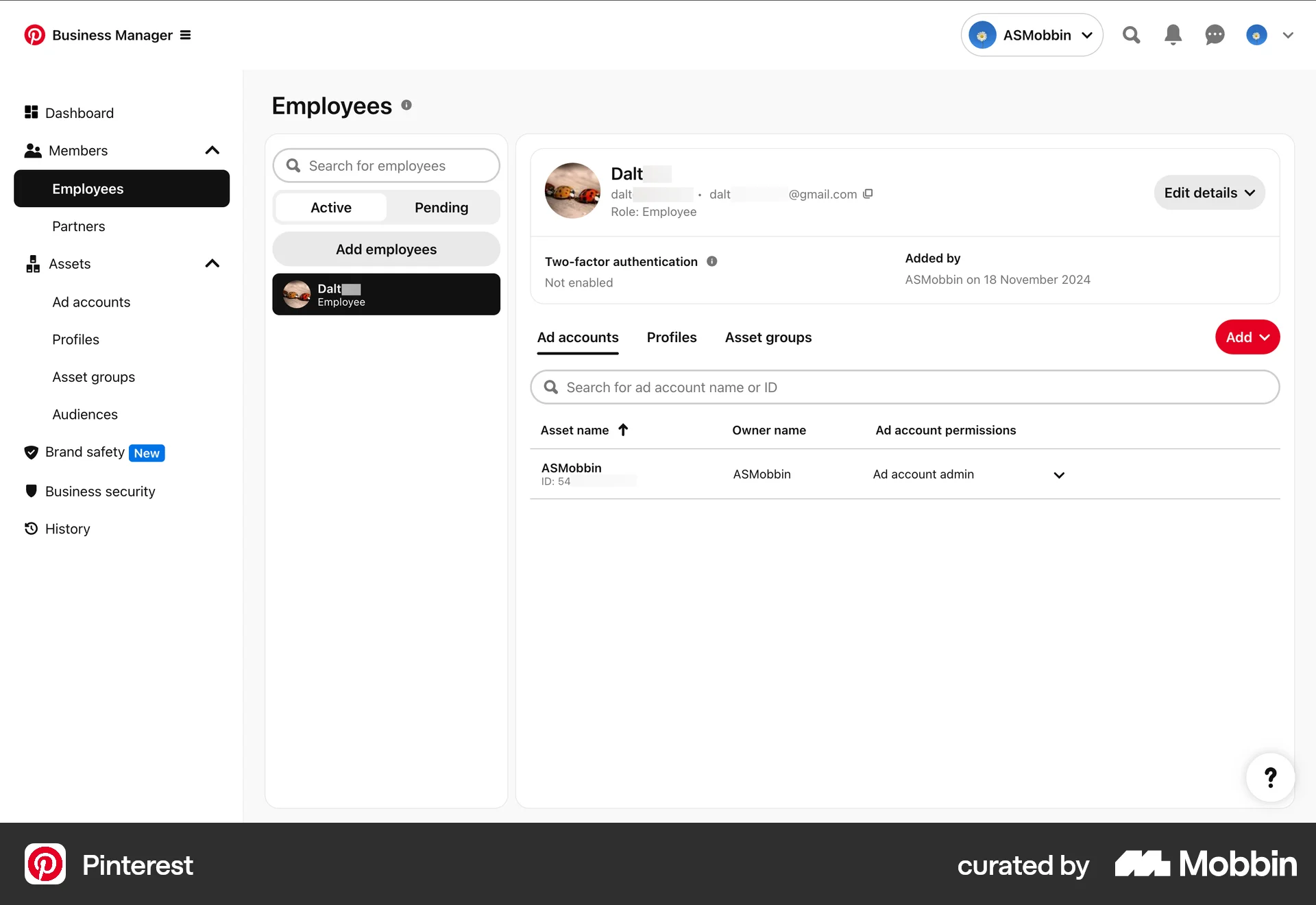View info via the Employees heading info icon
Image resolution: width=1316 pixels, height=905 pixels.
406,105
